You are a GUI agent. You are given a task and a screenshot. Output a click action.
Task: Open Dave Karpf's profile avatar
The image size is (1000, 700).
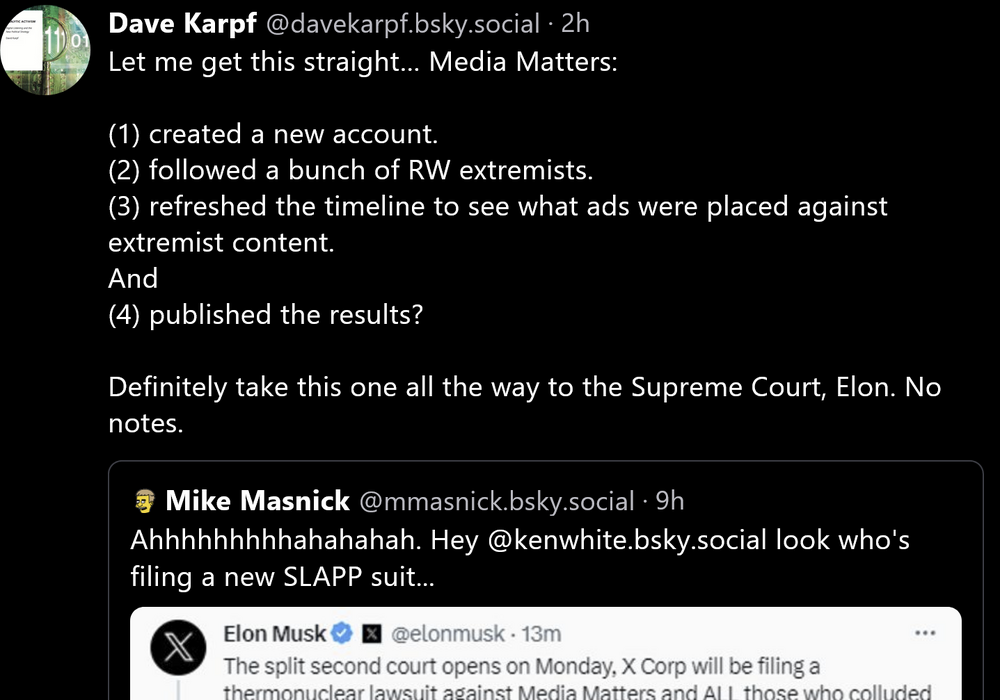coord(46,50)
